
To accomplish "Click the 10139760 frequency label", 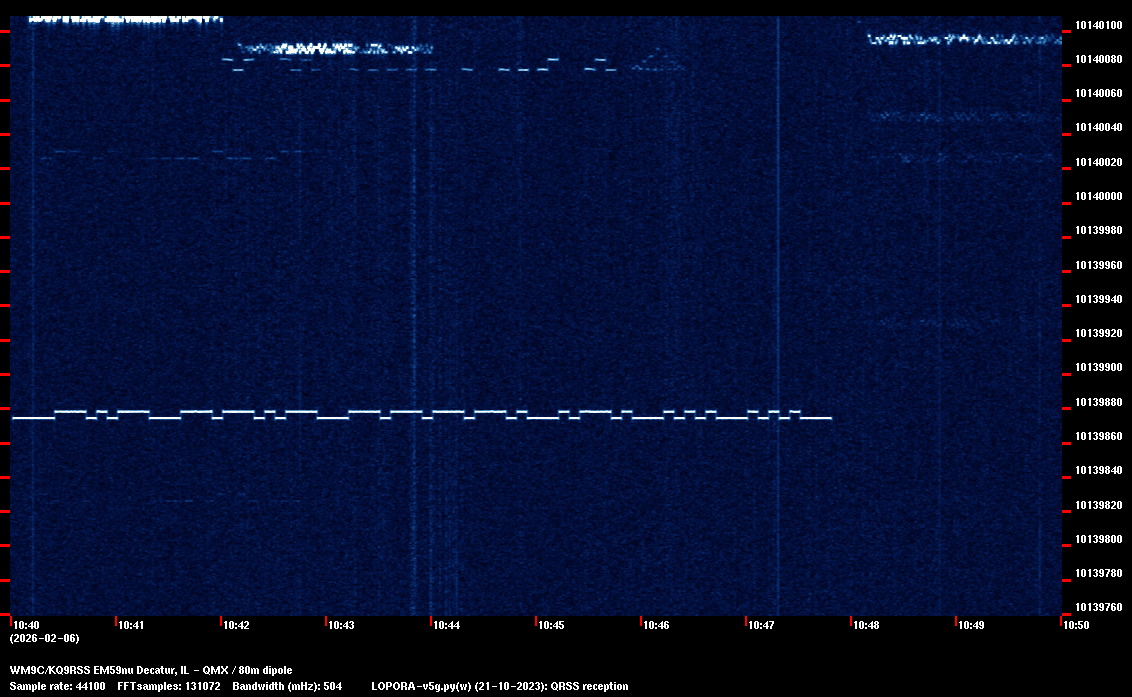I will point(1099,607).
